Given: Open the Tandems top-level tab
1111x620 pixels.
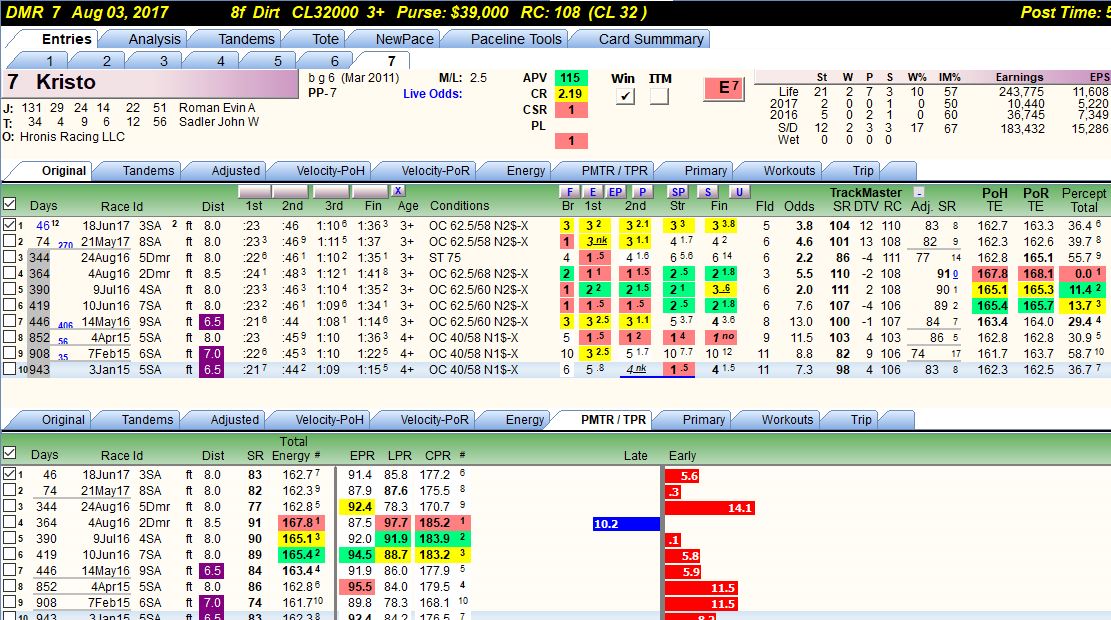Looking at the screenshot, I should pyautogui.click(x=246, y=39).
